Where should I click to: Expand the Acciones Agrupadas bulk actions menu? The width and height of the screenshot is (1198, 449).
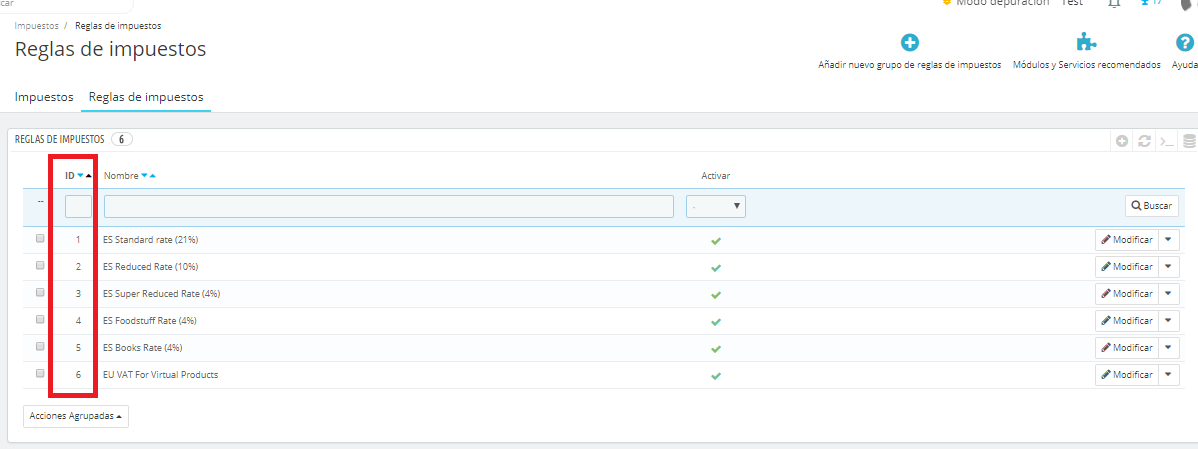76,415
